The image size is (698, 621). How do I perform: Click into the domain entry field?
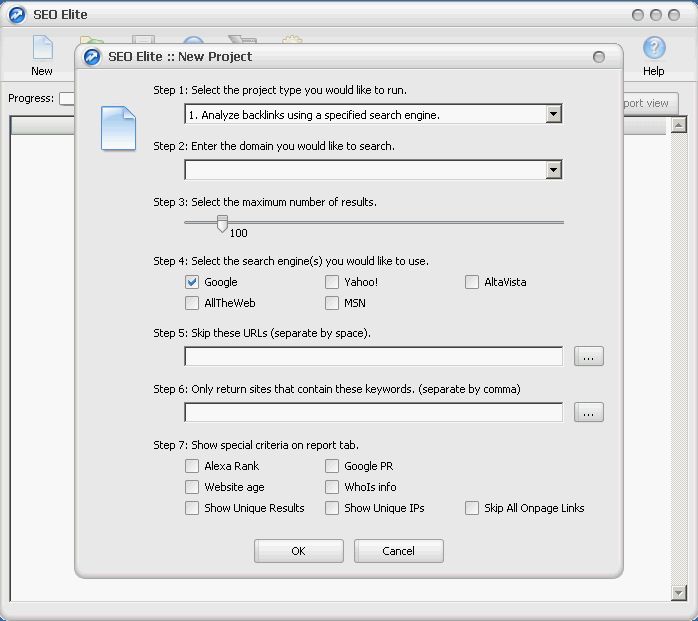coord(365,170)
